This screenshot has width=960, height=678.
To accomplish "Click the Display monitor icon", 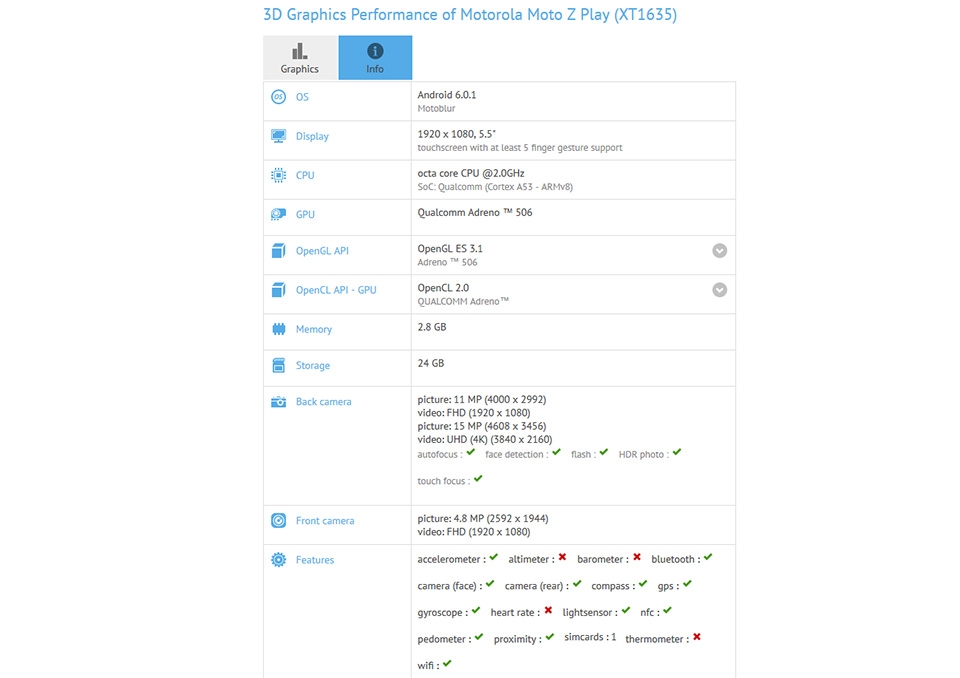I will [x=278, y=136].
